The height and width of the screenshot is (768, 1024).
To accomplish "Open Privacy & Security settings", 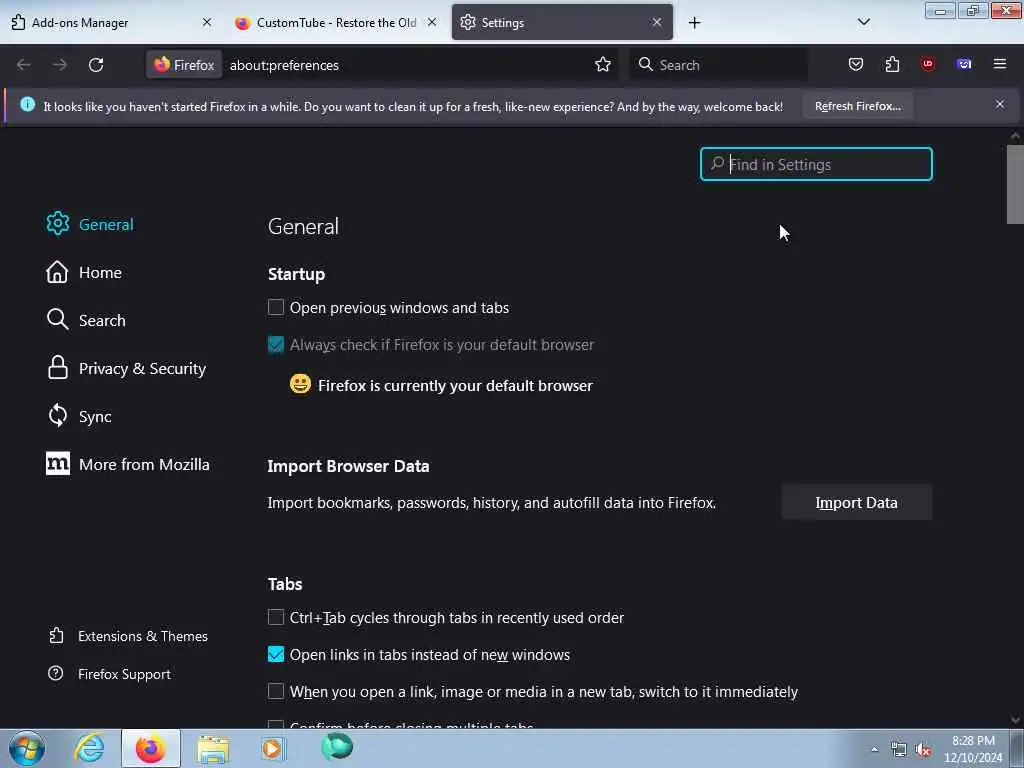I will coord(126,368).
